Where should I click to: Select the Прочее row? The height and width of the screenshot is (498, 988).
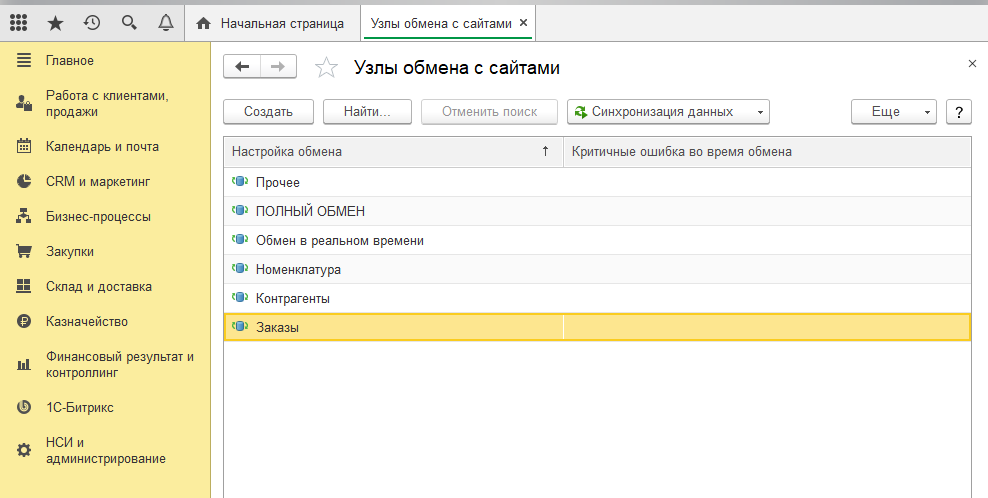coord(597,182)
